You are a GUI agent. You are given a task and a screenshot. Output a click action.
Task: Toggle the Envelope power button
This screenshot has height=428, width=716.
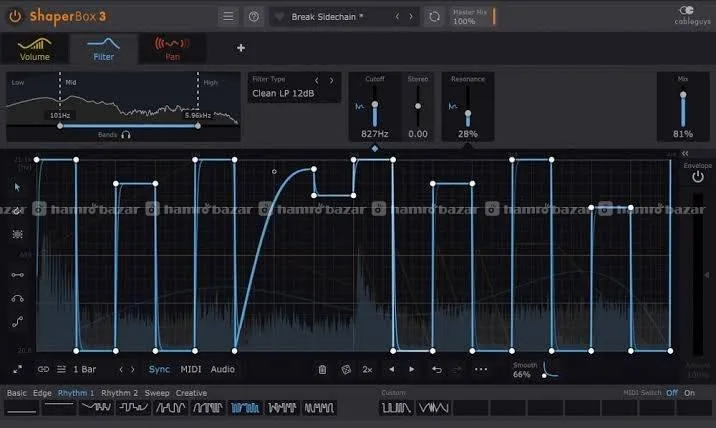[698, 177]
